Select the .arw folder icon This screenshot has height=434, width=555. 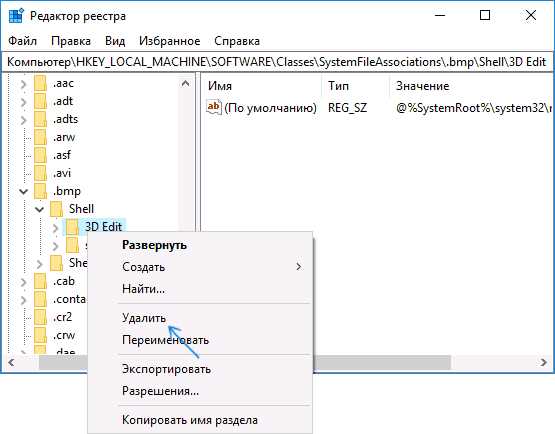tap(40, 138)
